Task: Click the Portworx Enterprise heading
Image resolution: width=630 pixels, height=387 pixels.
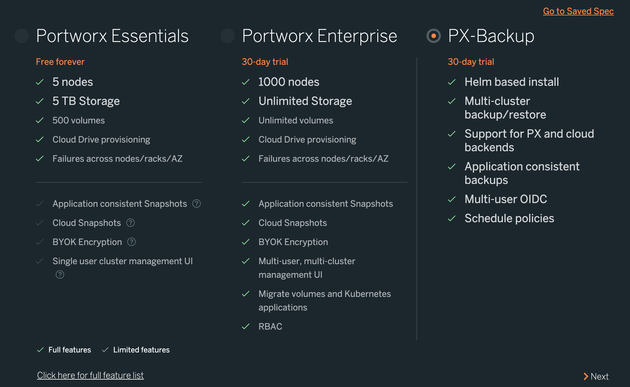Action: pos(319,36)
